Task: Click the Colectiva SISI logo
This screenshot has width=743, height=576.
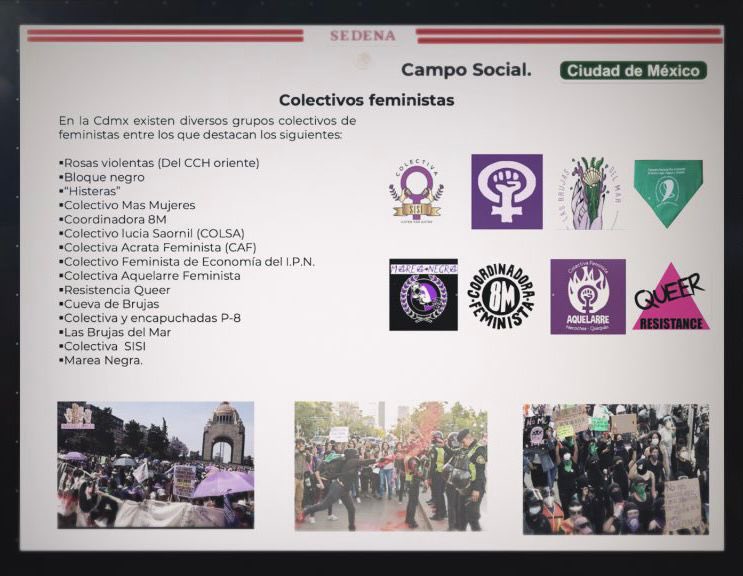Action: click(417, 192)
